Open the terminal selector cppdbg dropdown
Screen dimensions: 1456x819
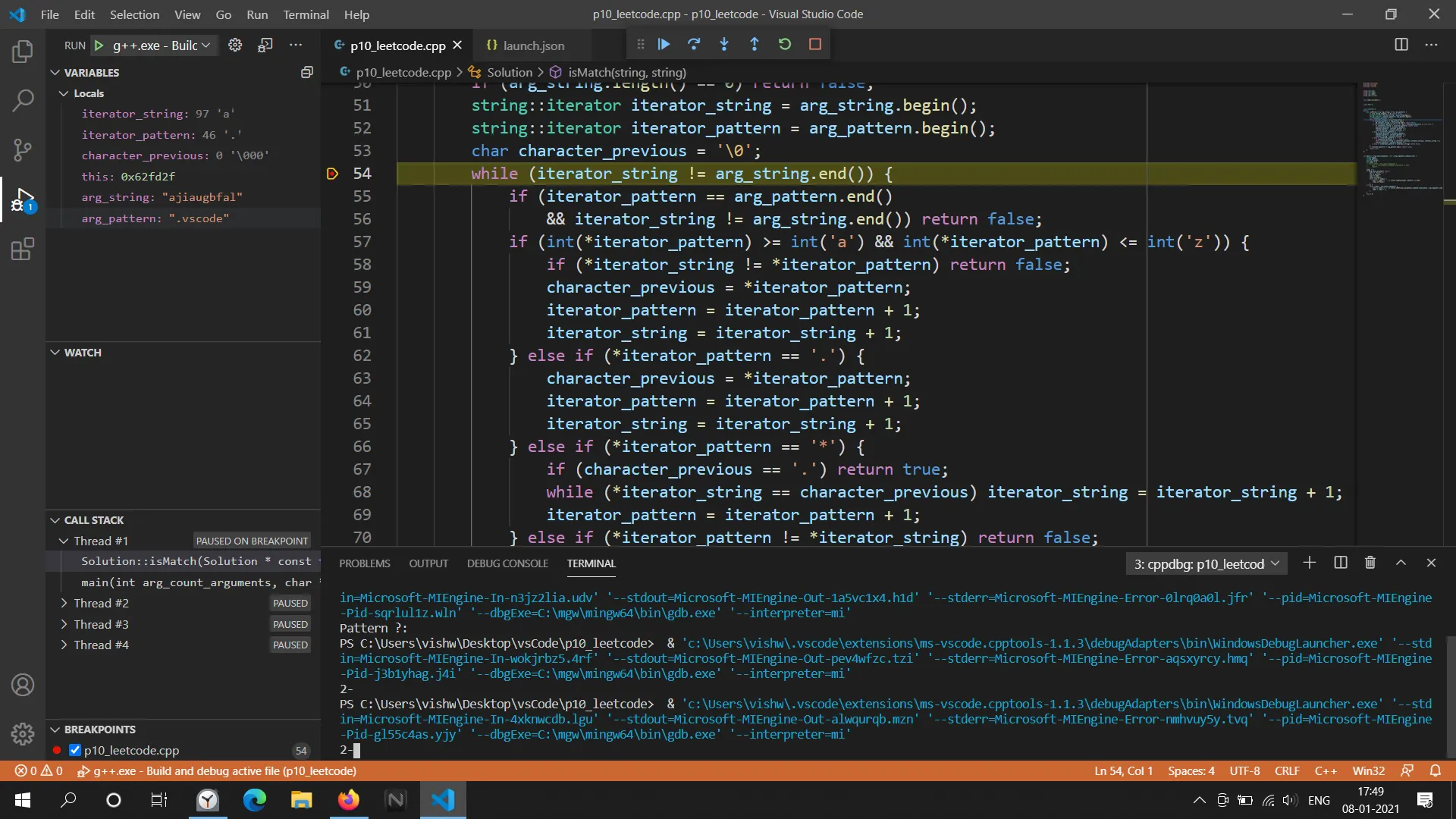tap(1206, 564)
